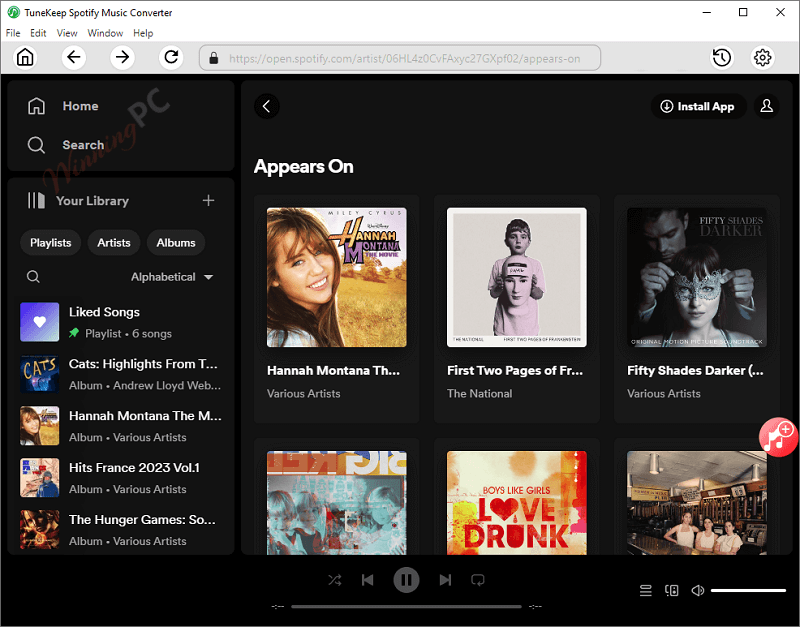The height and width of the screenshot is (627, 800).
Task: Open the Edit menu
Action: (38, 33)
